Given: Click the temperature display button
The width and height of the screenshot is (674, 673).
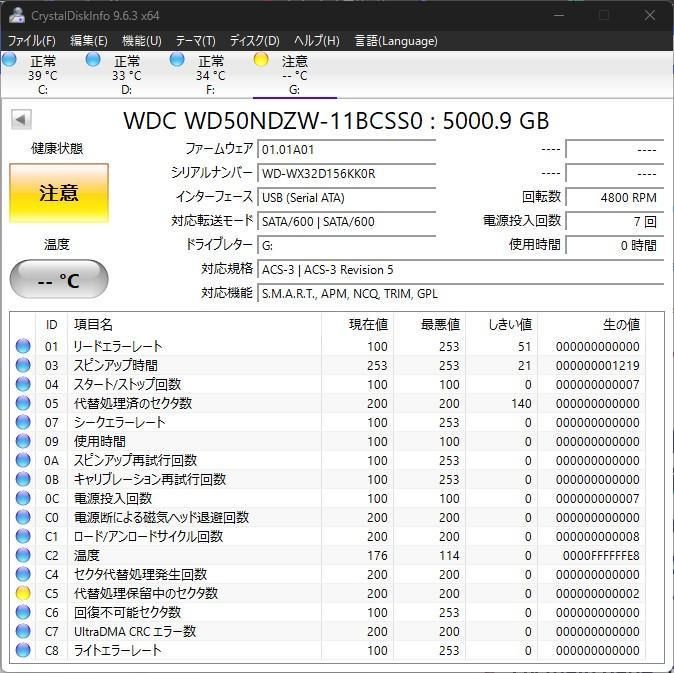Looking at the screenshot, I should point(59,281).
